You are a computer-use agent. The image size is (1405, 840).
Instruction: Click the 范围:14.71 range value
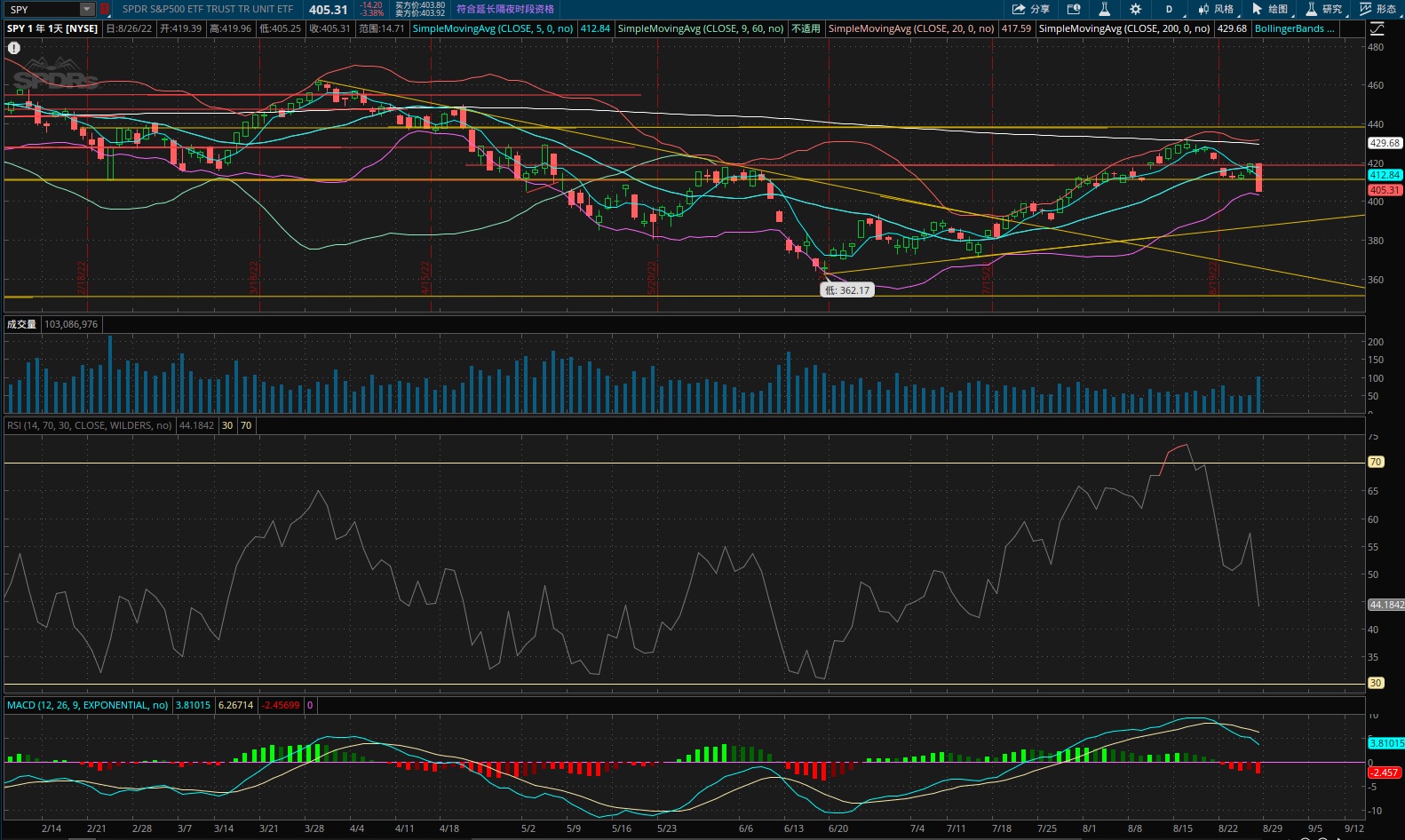pos(382,28)
